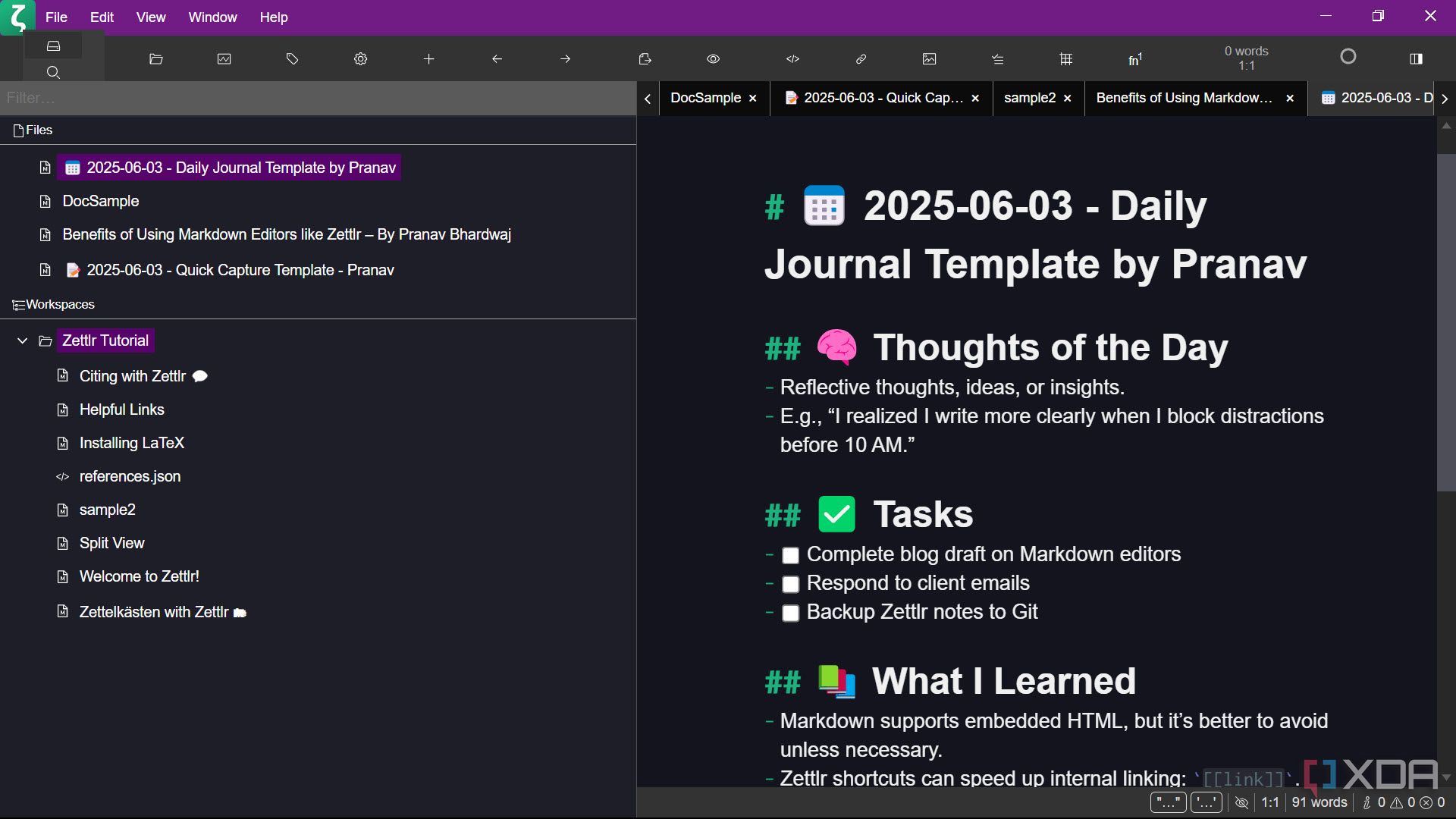Viewport: 1456px width, 819px height.
Task: Toggle status bar crossed-eye rendering icon
Action: click(1241, 802)
